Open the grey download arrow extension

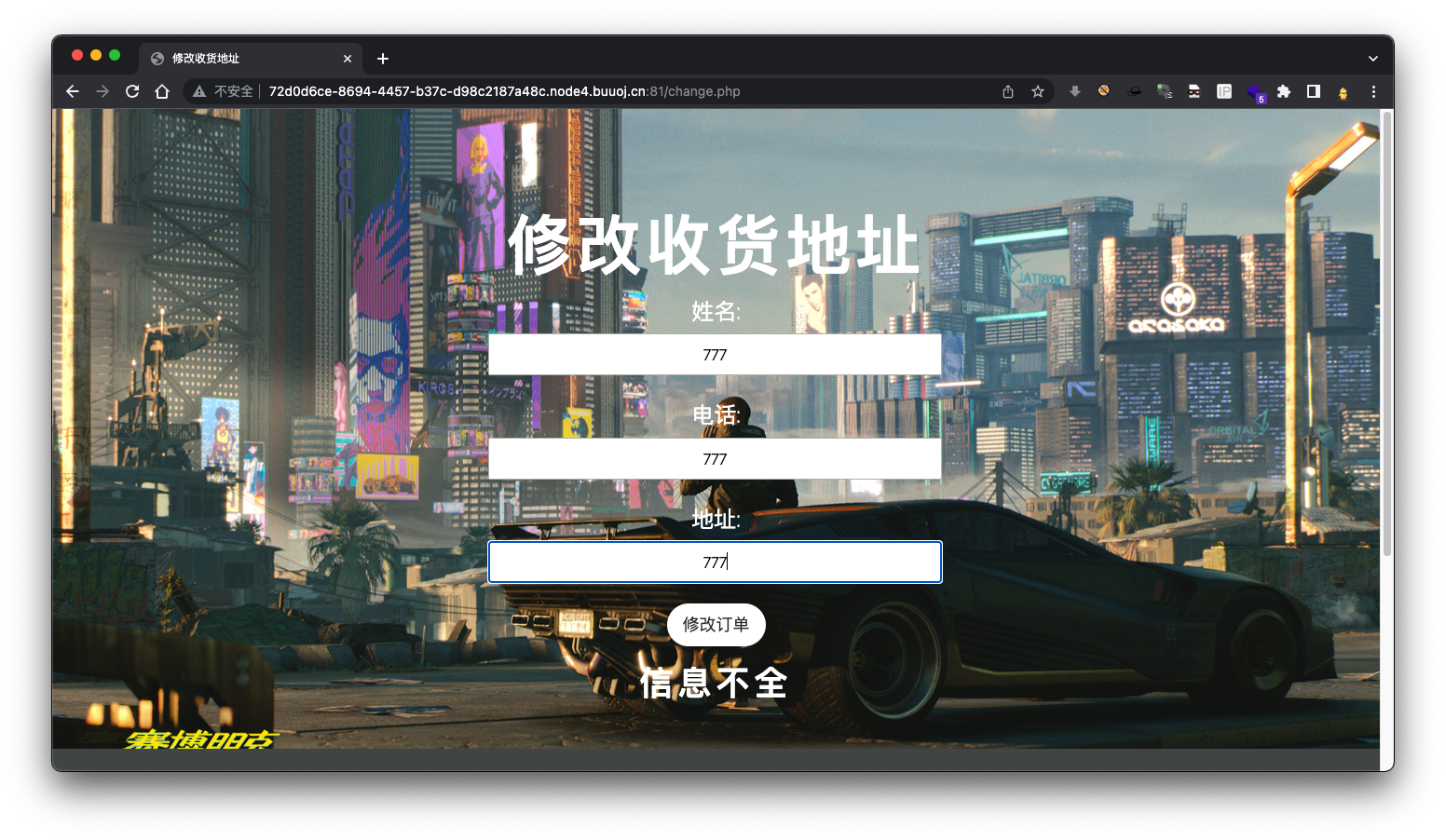(x=1075, y=91)
